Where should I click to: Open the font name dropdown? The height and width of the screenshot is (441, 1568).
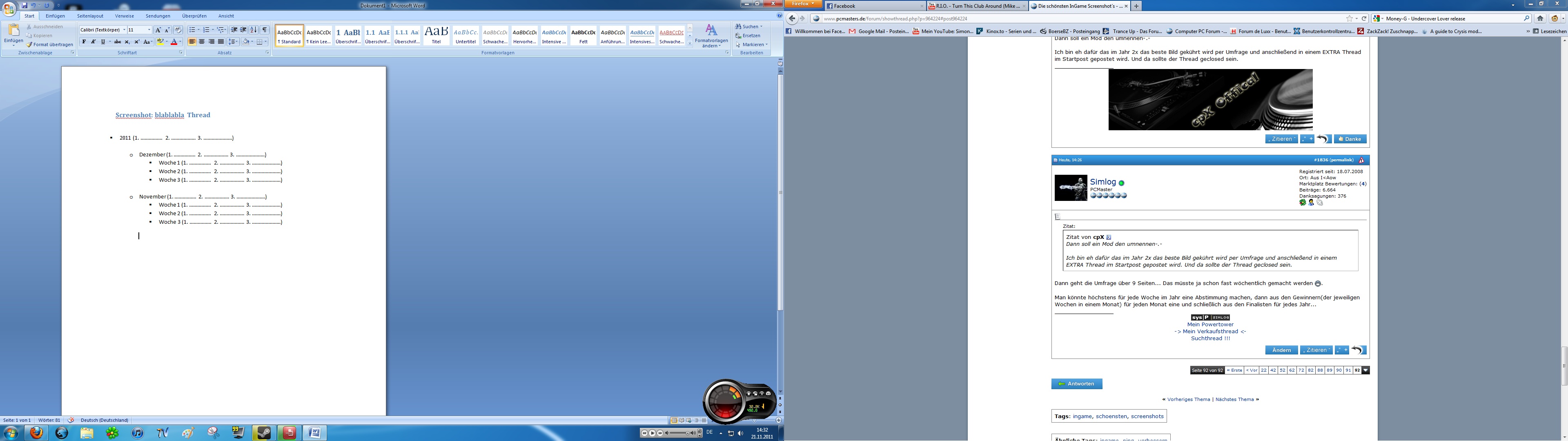click(x=124, y=30)
